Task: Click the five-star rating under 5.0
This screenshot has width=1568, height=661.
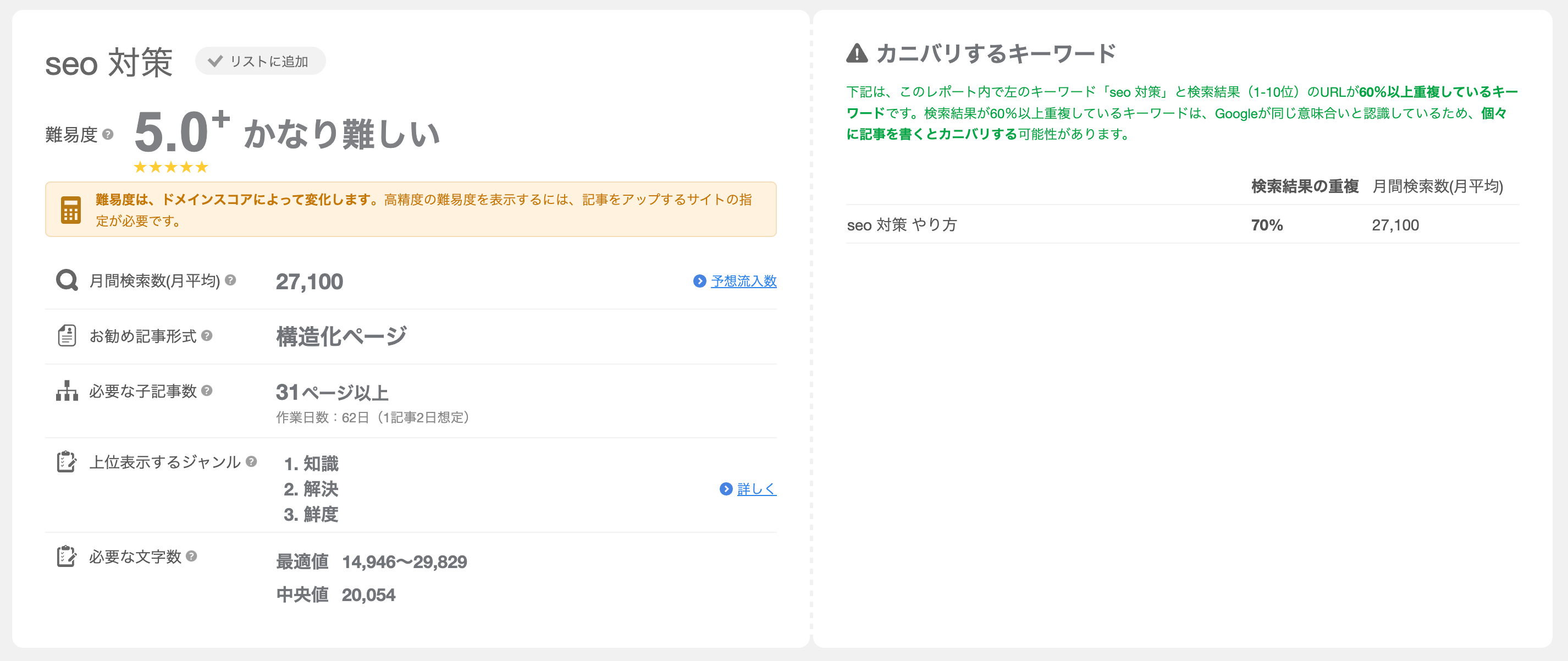Action: 171,167
